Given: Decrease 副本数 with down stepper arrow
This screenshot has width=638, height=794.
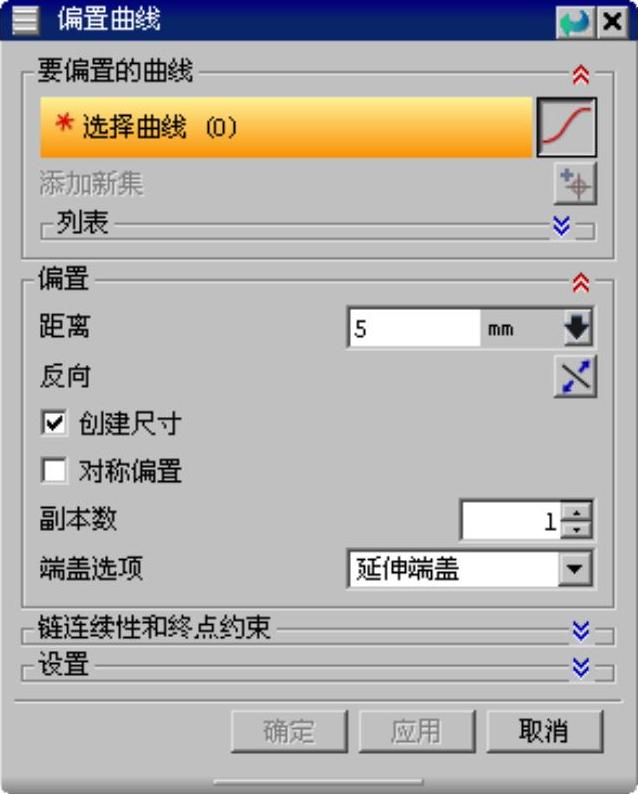Looking at the screenshot, I should pyautogui.click(x=577, y=530).
